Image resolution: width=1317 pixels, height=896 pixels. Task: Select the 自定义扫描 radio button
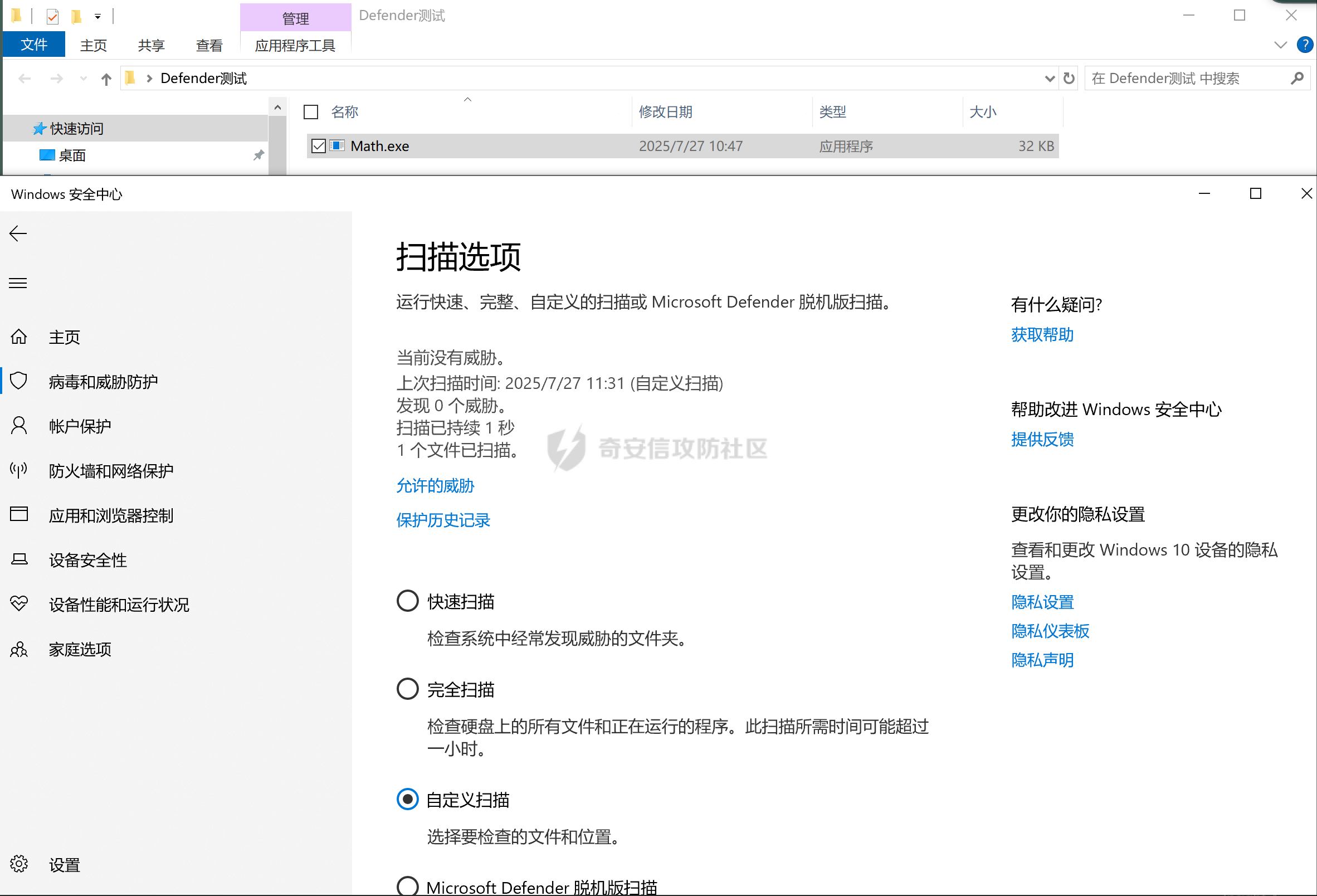point(407,799)
